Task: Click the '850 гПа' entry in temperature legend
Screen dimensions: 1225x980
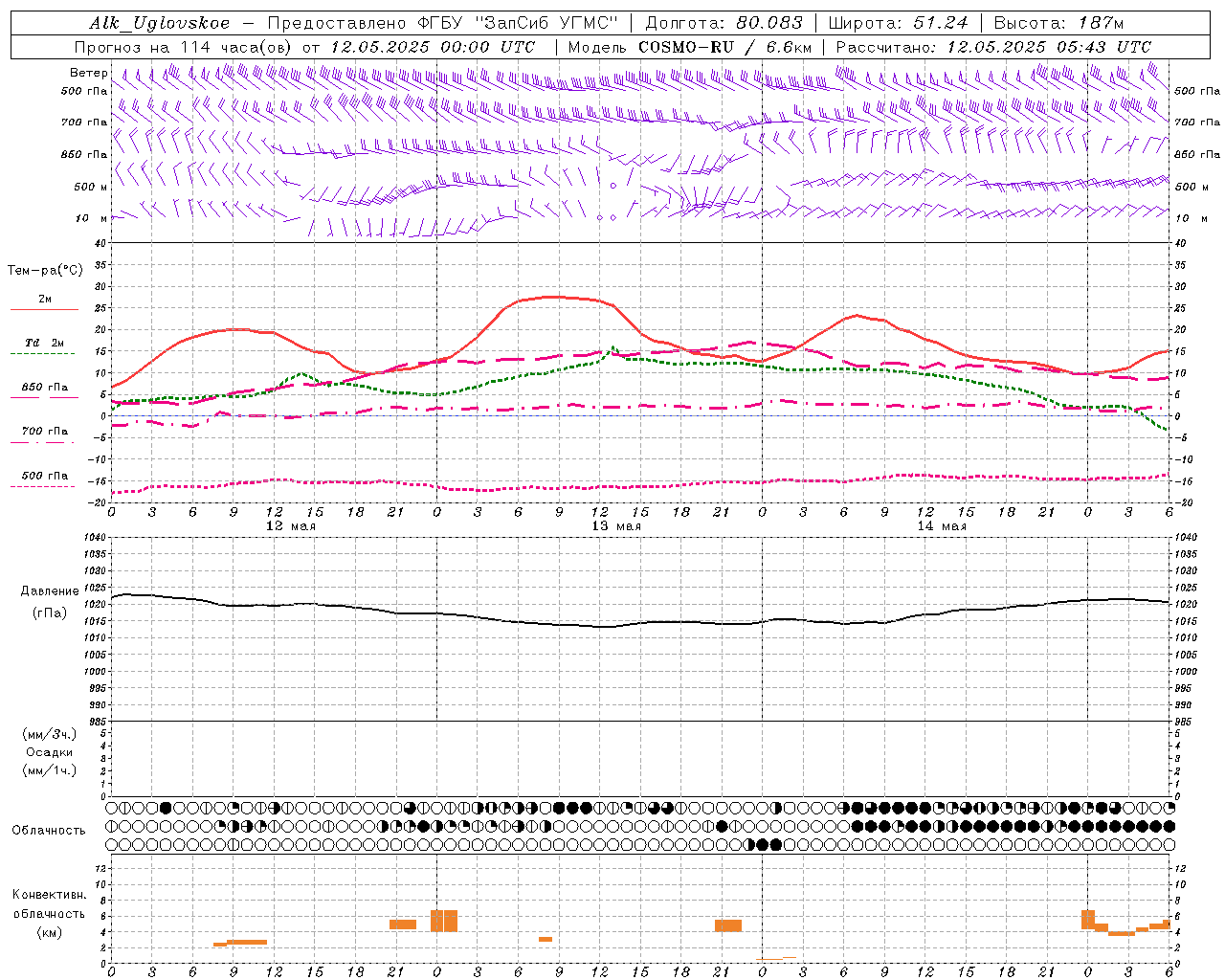Action: coord(45,388)
